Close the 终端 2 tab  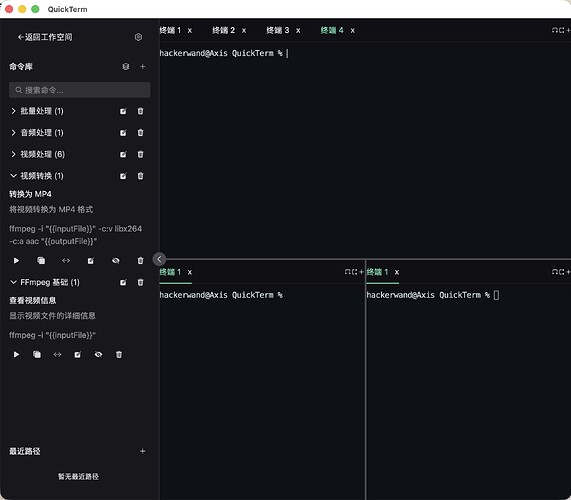[x=244, y=31]
